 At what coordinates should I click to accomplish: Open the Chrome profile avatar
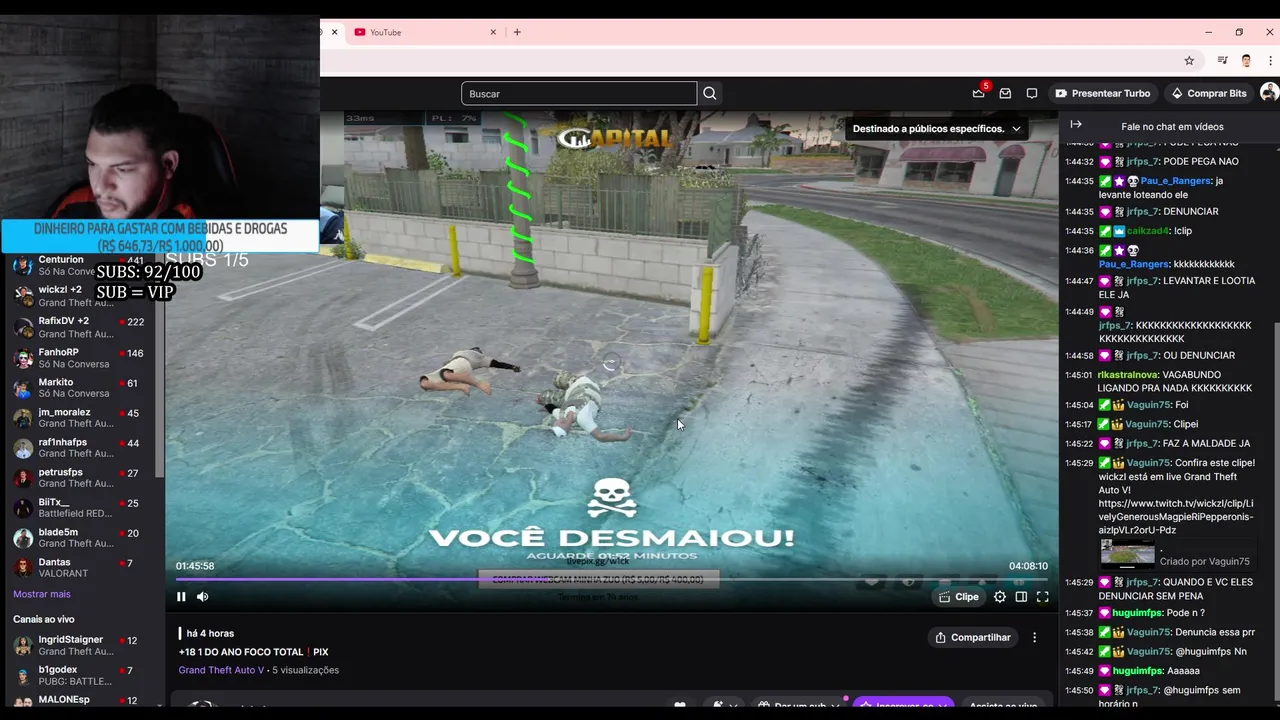click(1246, 61)
